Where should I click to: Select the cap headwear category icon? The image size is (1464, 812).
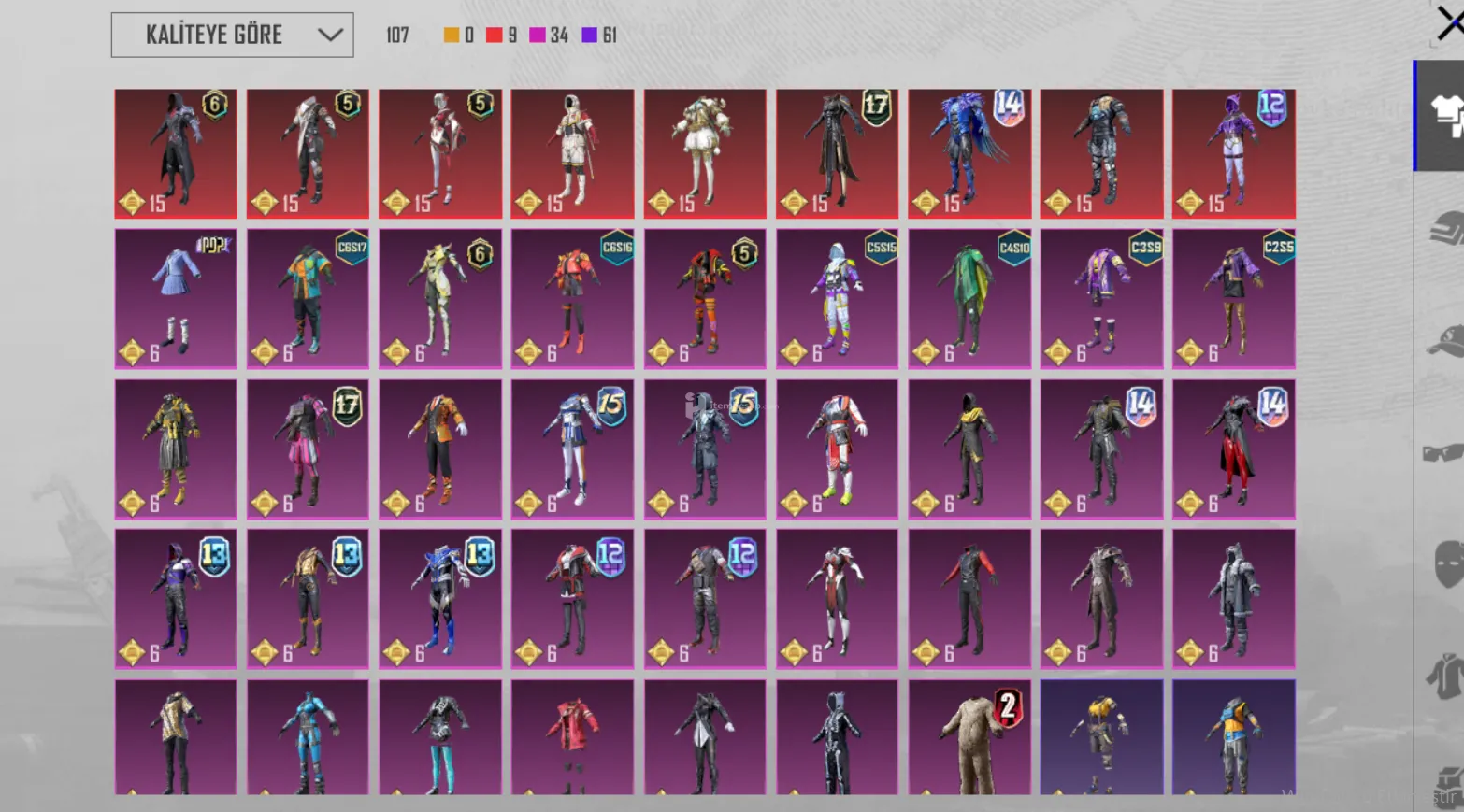tap(1444, 341)
